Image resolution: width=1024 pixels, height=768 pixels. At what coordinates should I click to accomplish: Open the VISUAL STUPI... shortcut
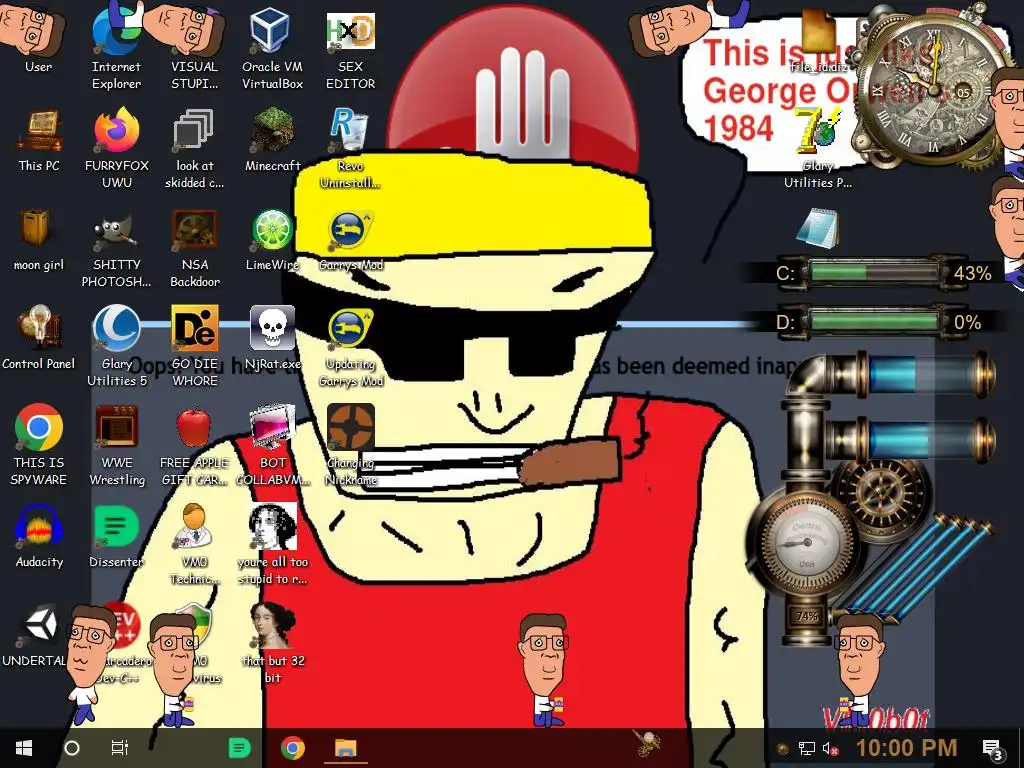[194, 49]
